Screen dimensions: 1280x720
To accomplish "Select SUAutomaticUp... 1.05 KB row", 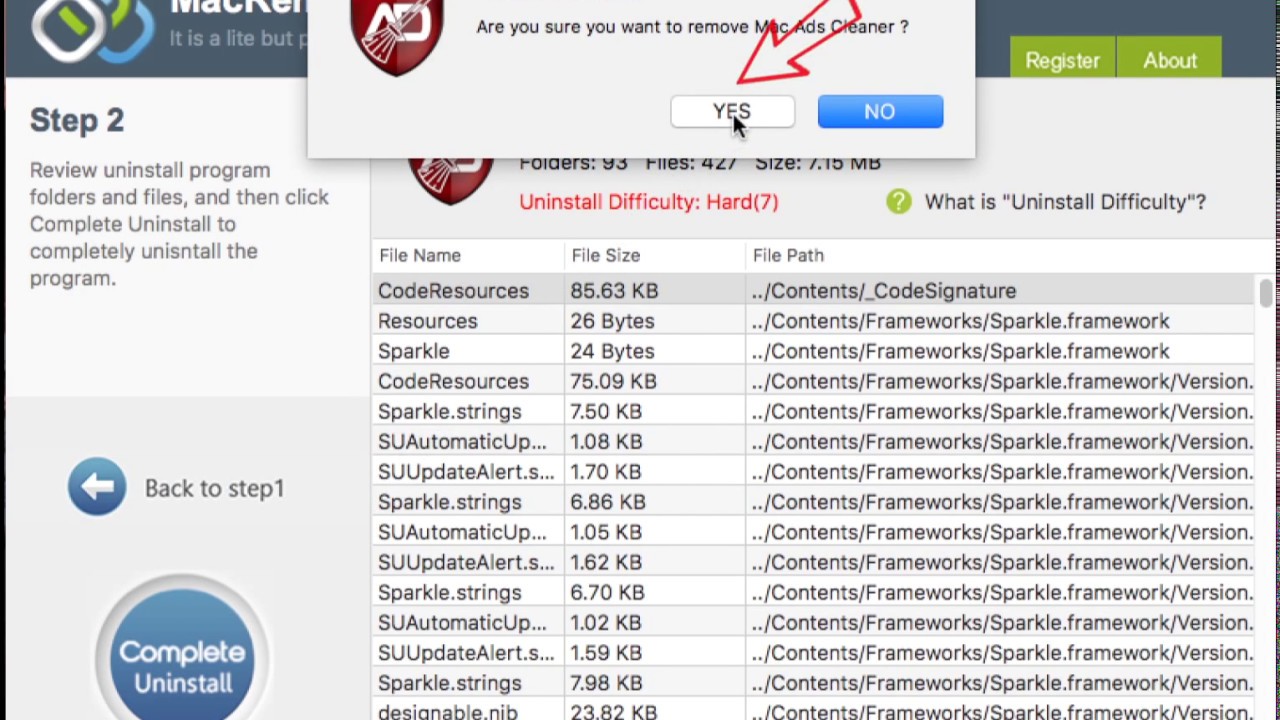I will point(815,532).
